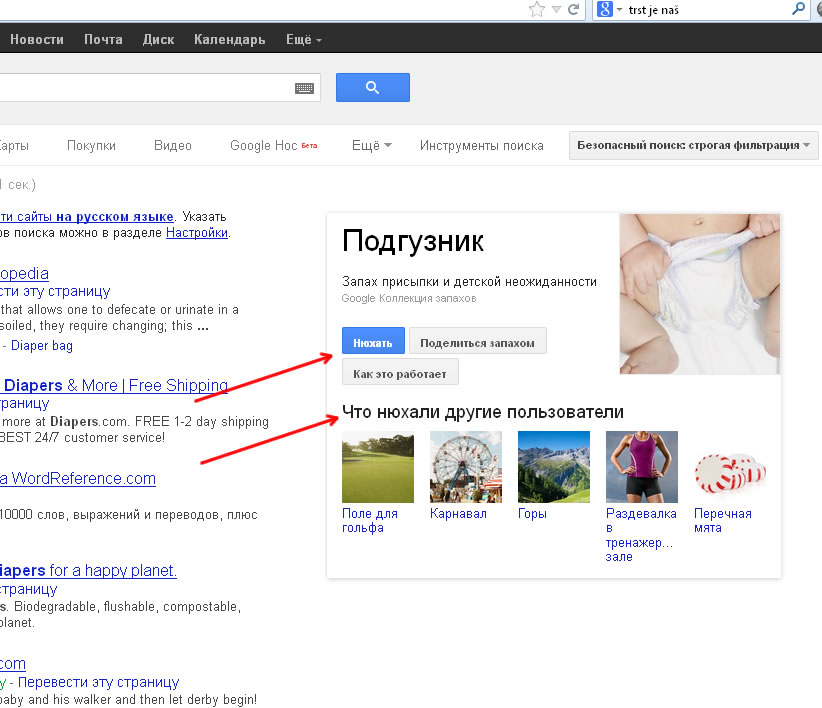Bookmark this page with the star icon
The height and width of the screenshot is (708, 822).
point(537,10)
